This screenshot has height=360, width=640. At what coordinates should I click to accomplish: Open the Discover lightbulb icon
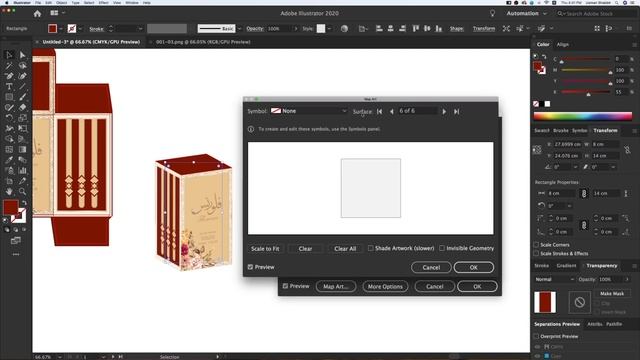492,13
